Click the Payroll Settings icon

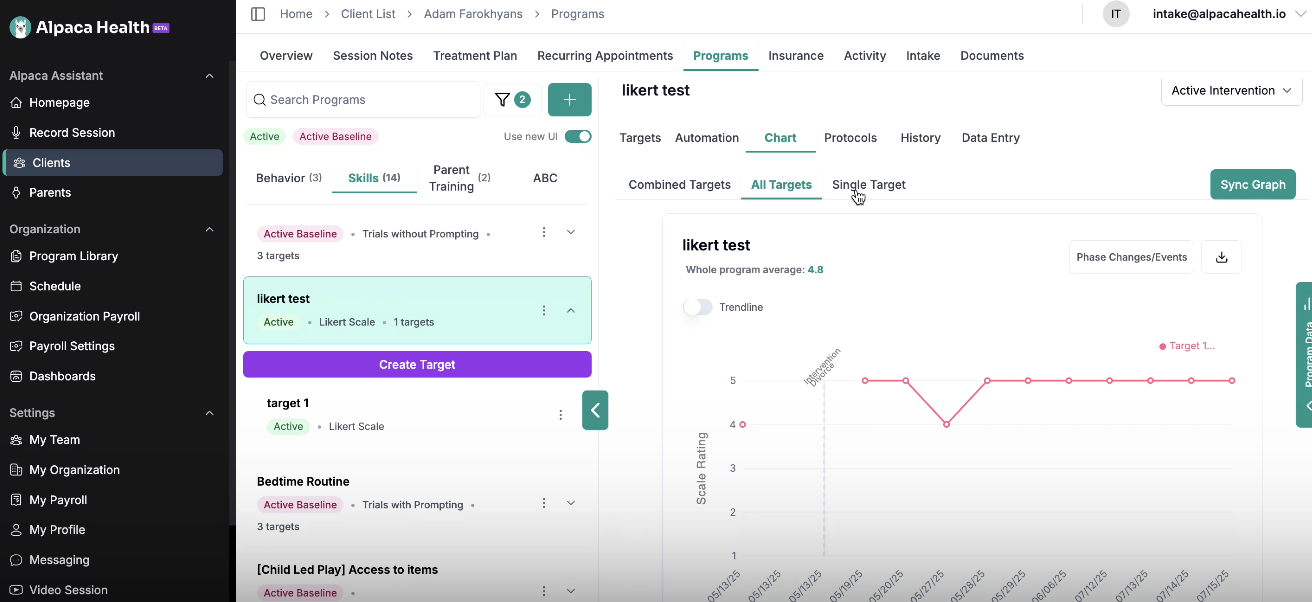[16, 346]
